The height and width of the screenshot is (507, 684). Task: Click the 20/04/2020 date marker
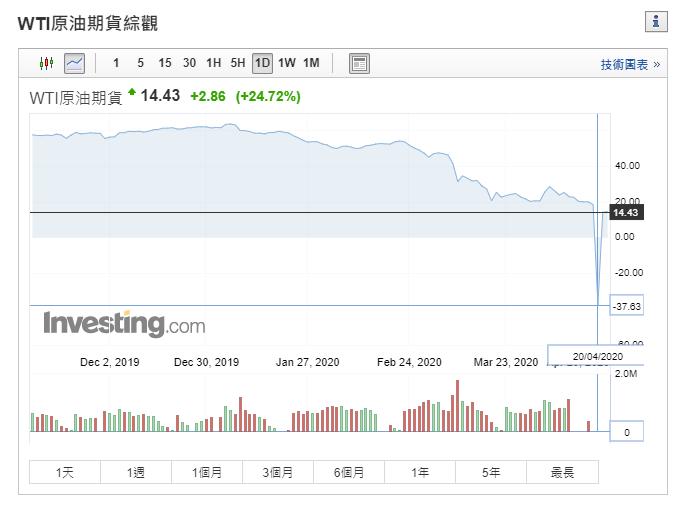coord(598,356)
